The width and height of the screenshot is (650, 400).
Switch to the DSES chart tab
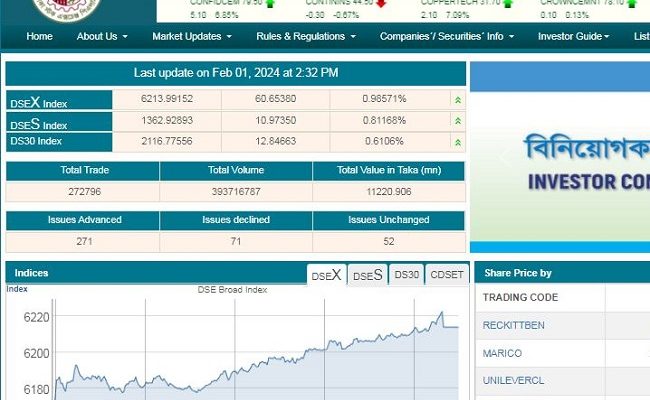[368, 275]
